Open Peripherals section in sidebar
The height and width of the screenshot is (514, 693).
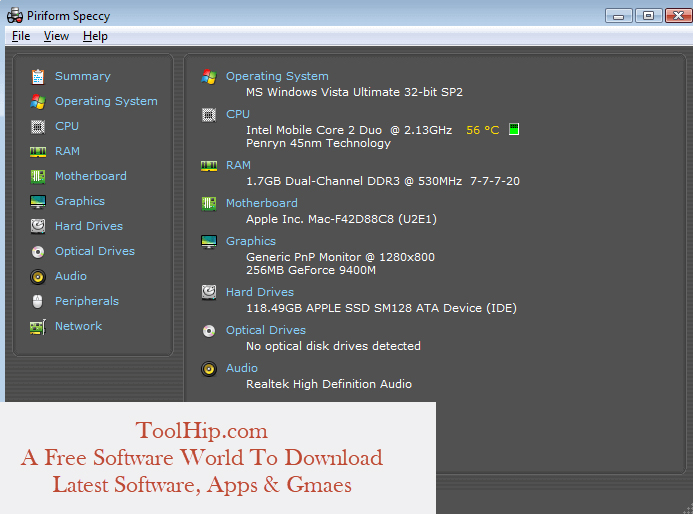coord(87,301)
